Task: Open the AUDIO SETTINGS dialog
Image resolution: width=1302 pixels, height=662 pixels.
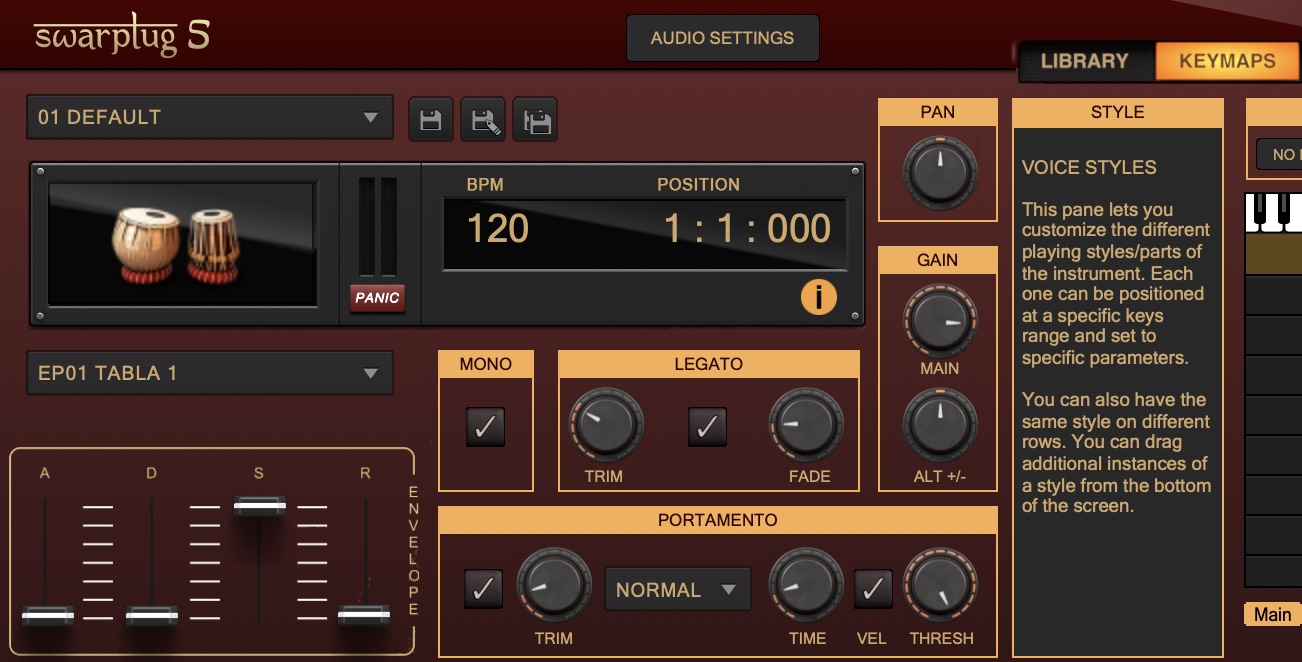Action: point(722,38)
